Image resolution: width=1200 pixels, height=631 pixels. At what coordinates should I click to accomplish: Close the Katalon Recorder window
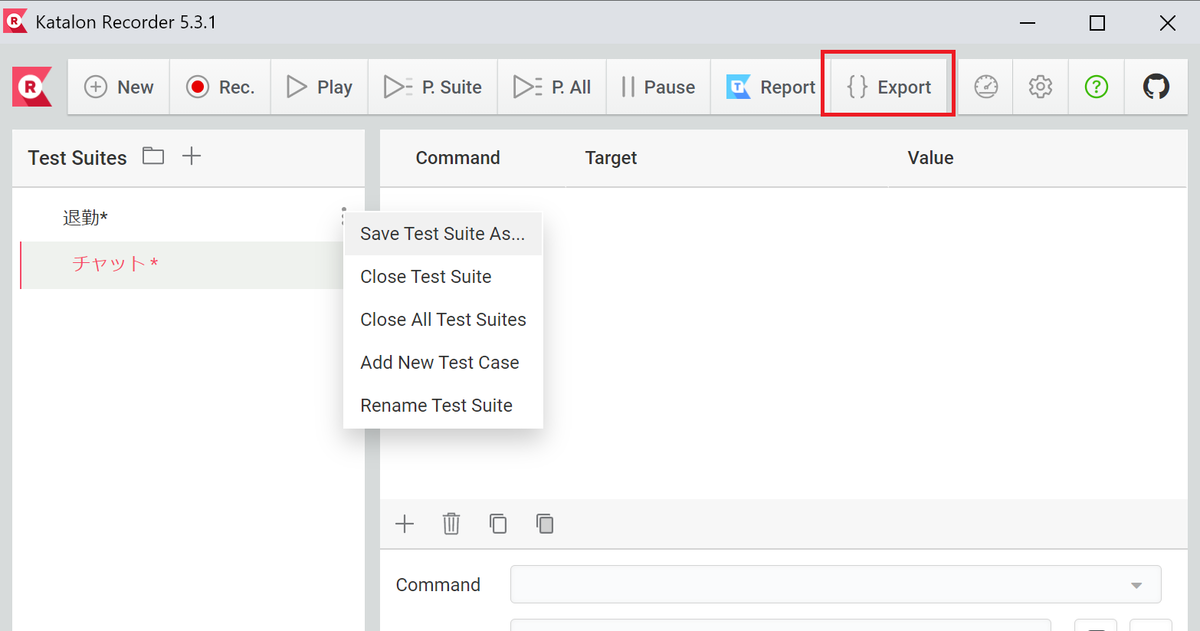(x=1166, y=22)
